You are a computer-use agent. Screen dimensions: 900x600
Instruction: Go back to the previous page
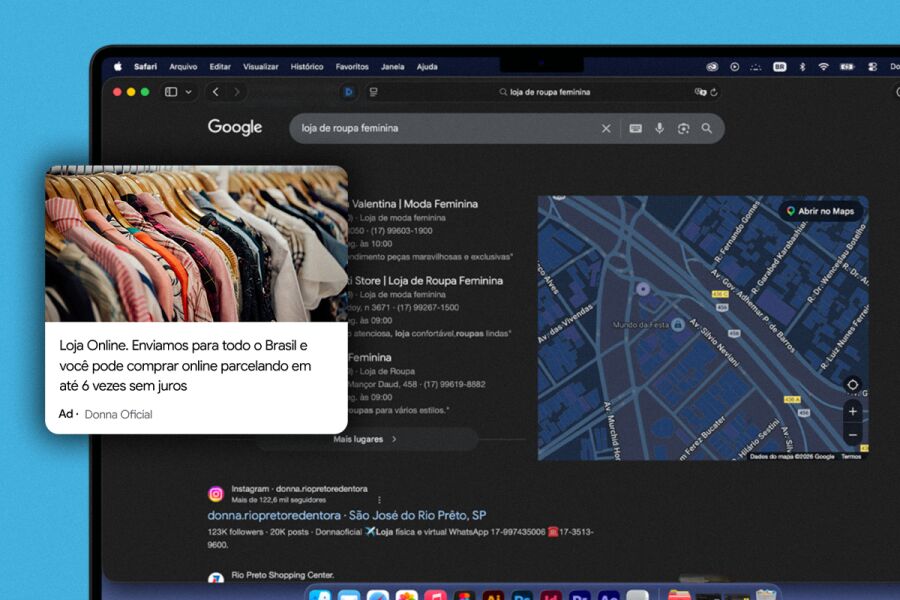pos(215,92)
